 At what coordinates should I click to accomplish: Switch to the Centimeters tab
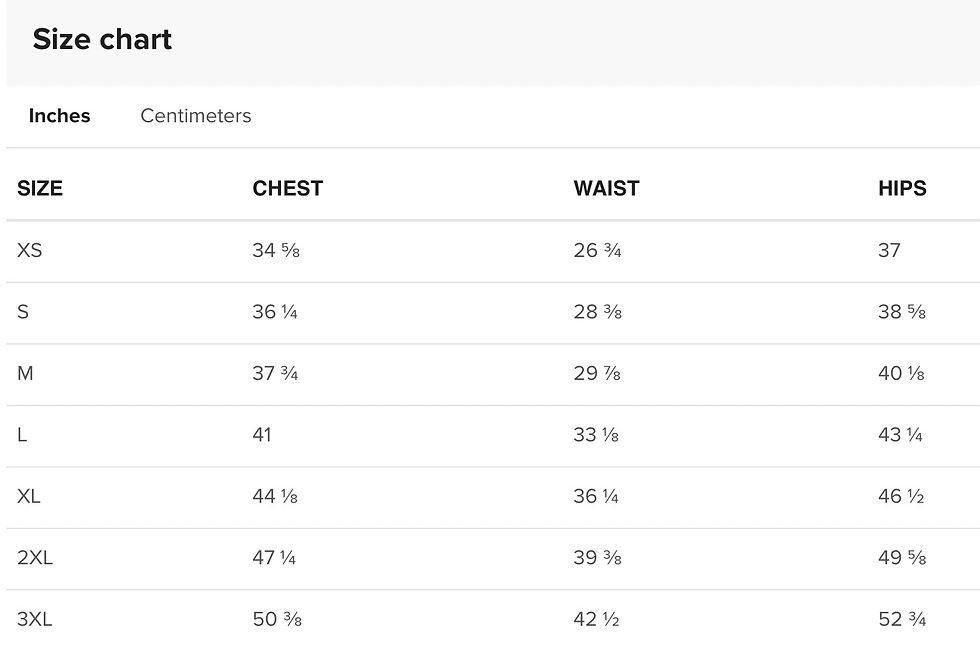[x=195, y=116]
